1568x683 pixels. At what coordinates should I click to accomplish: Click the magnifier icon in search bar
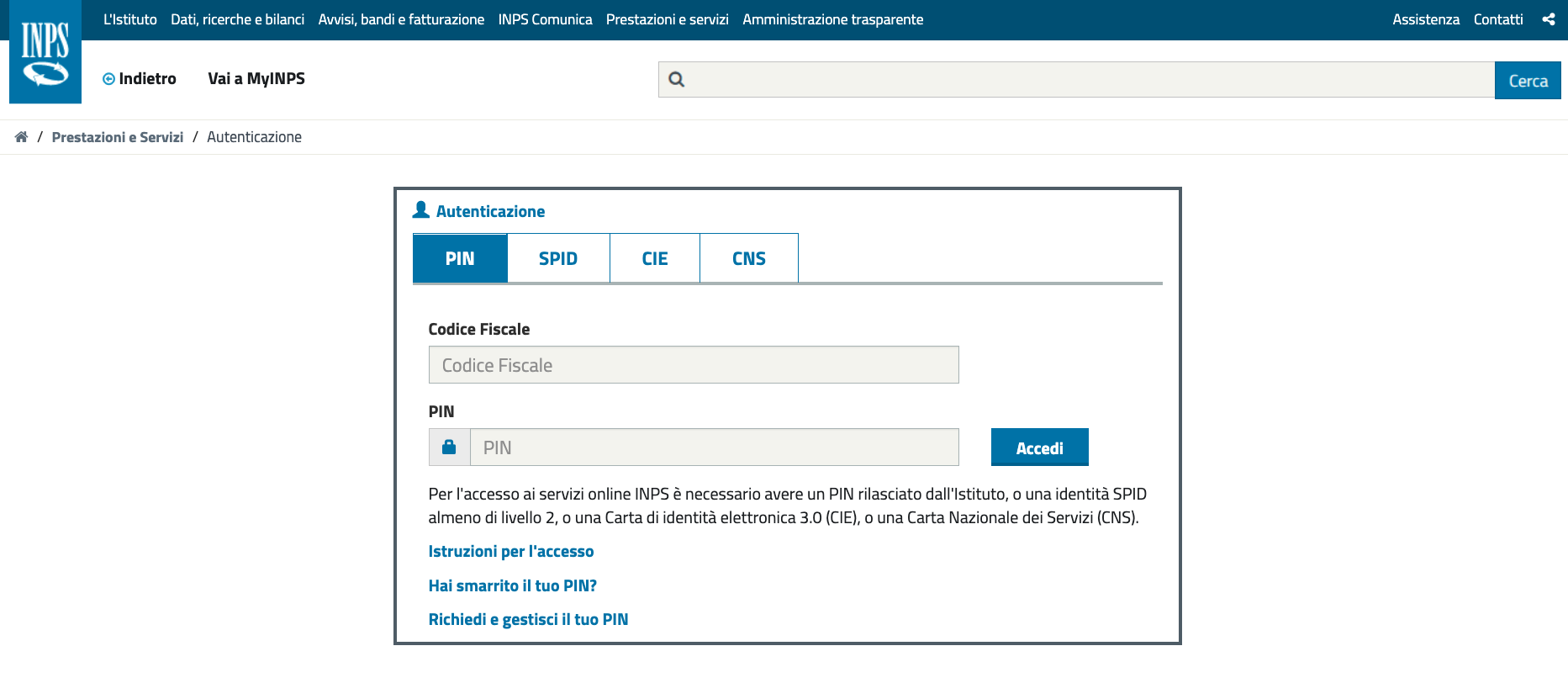pyautogui.click(x=676, y=80)
